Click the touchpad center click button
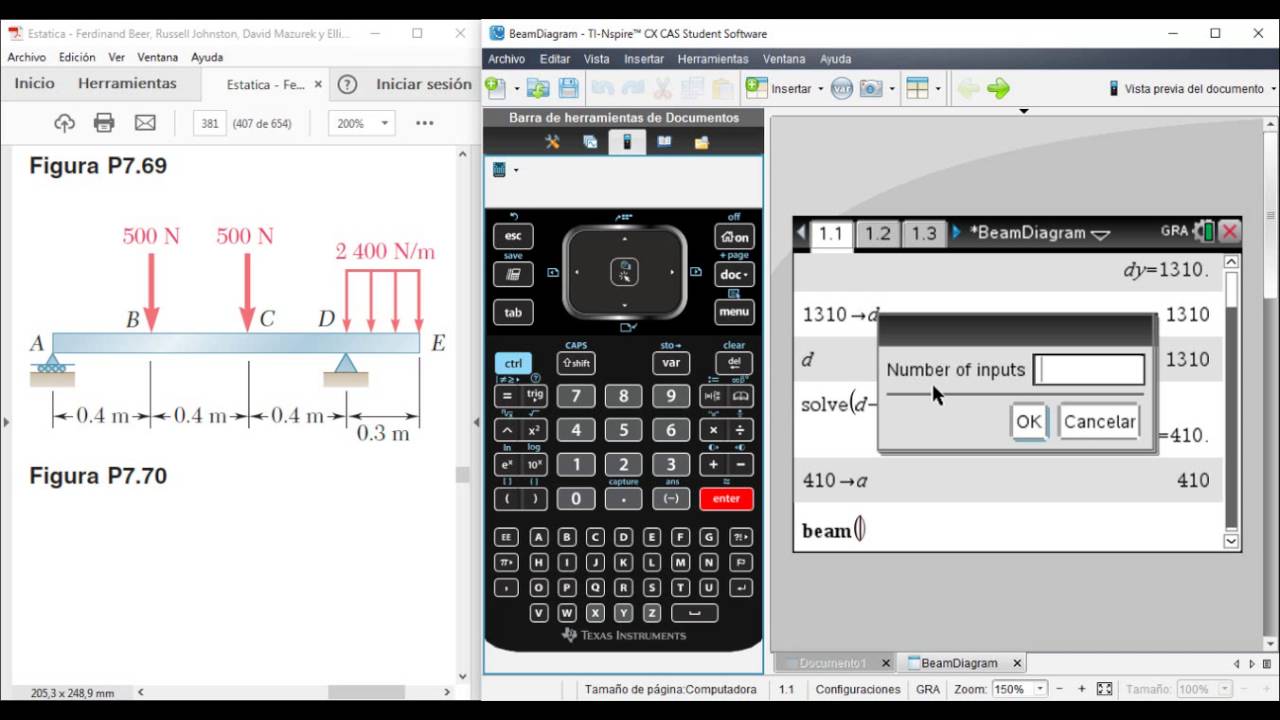Viewport: 1280px width, 720px height. [624, 271]
